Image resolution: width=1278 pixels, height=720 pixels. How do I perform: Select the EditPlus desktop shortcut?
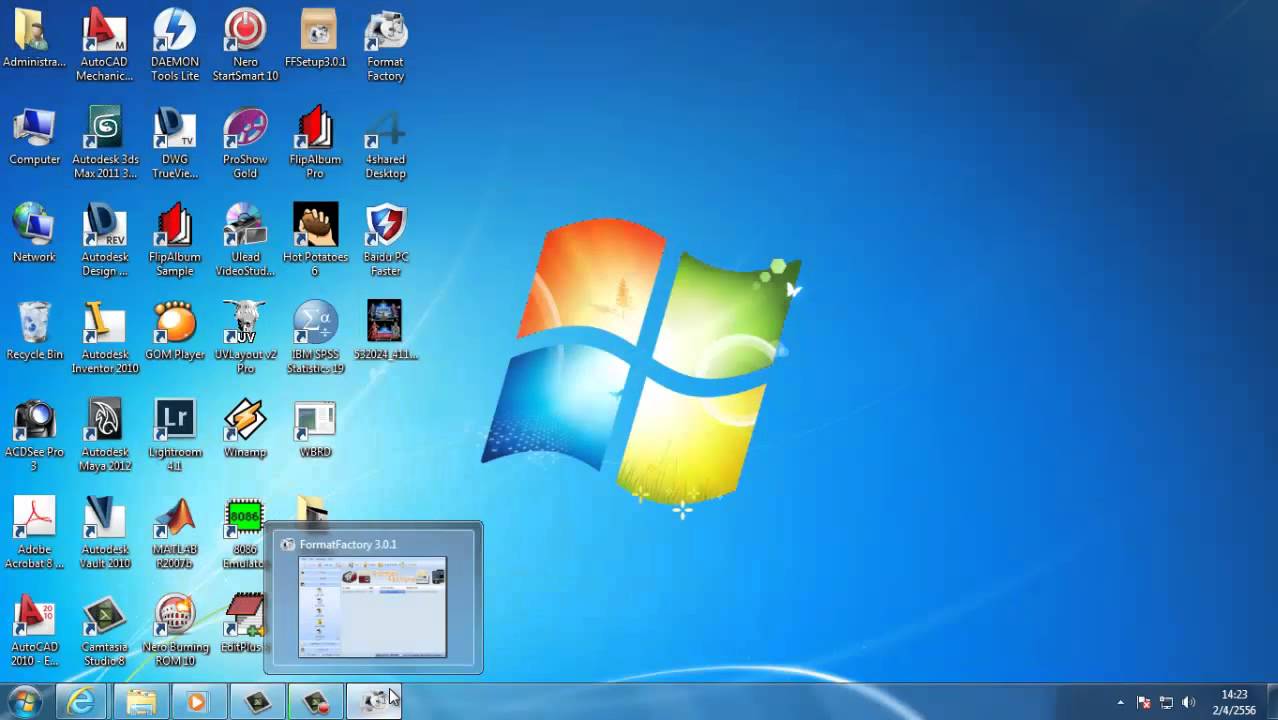click(243, 625)
